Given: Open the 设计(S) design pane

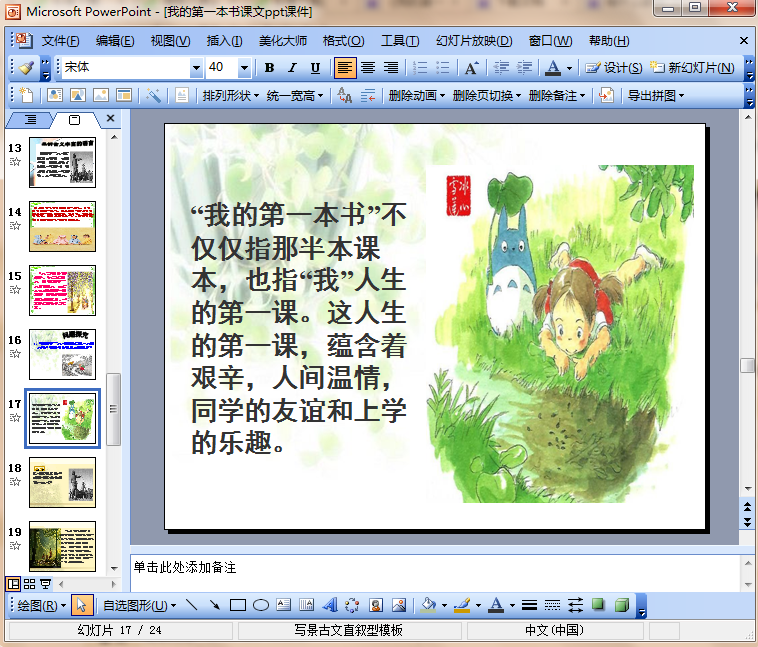Looking at the screenshot, I should tap(614, 68).
